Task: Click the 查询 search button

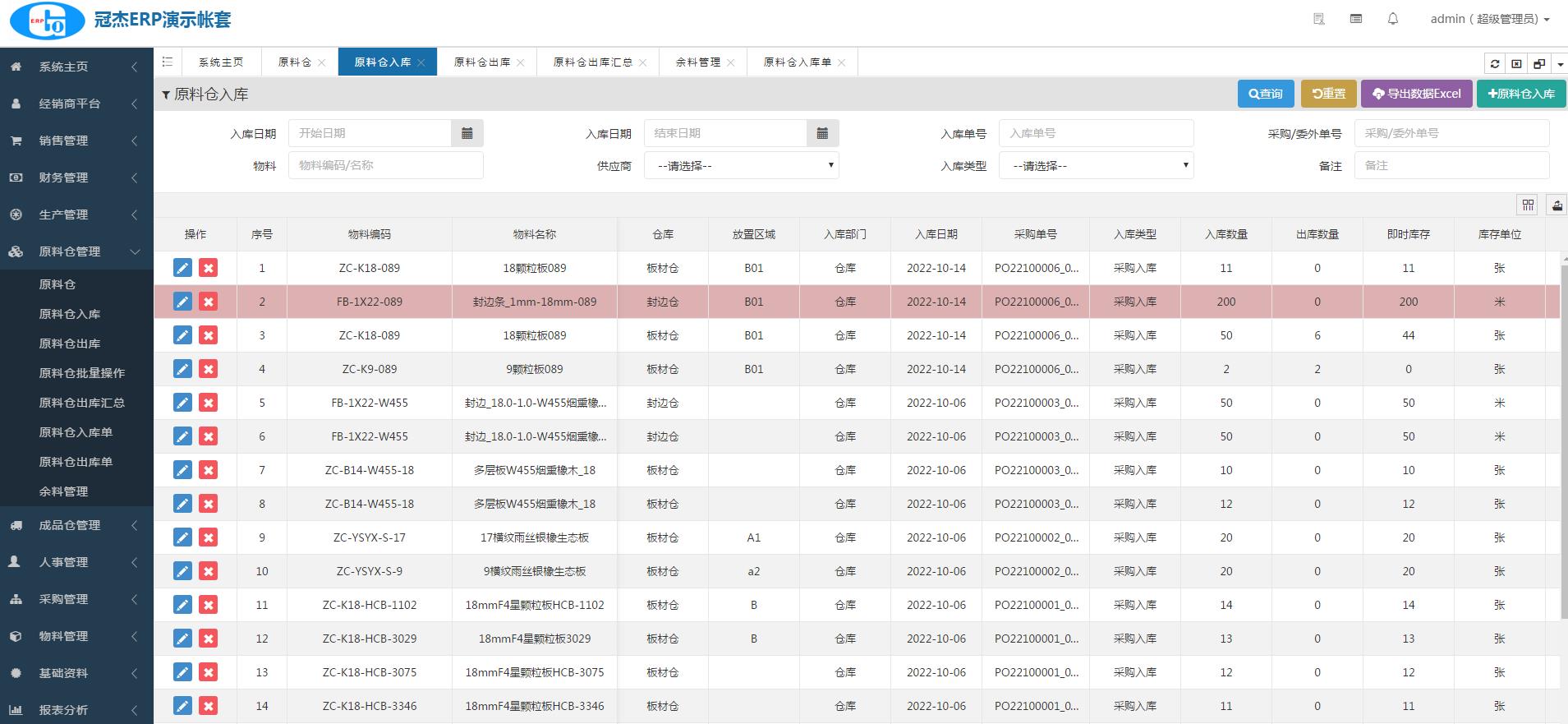Action: [1265, 94]
